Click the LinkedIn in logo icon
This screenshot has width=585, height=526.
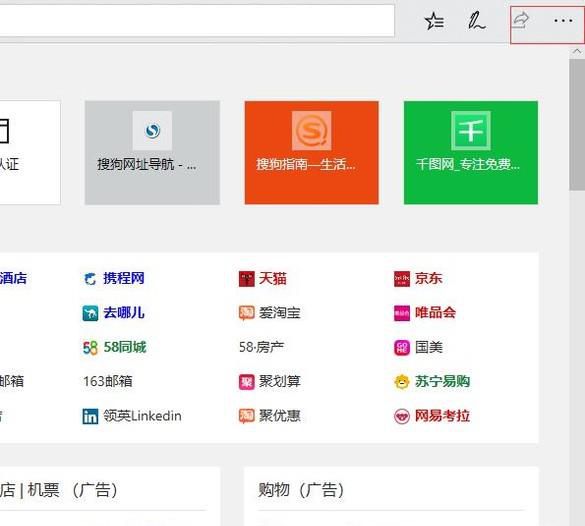tap(90, 416)
